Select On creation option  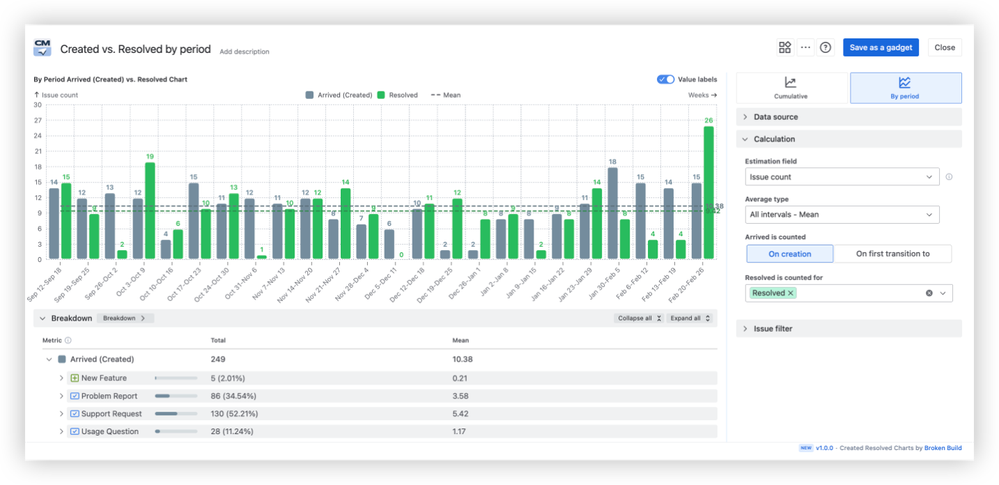[789, 254]
